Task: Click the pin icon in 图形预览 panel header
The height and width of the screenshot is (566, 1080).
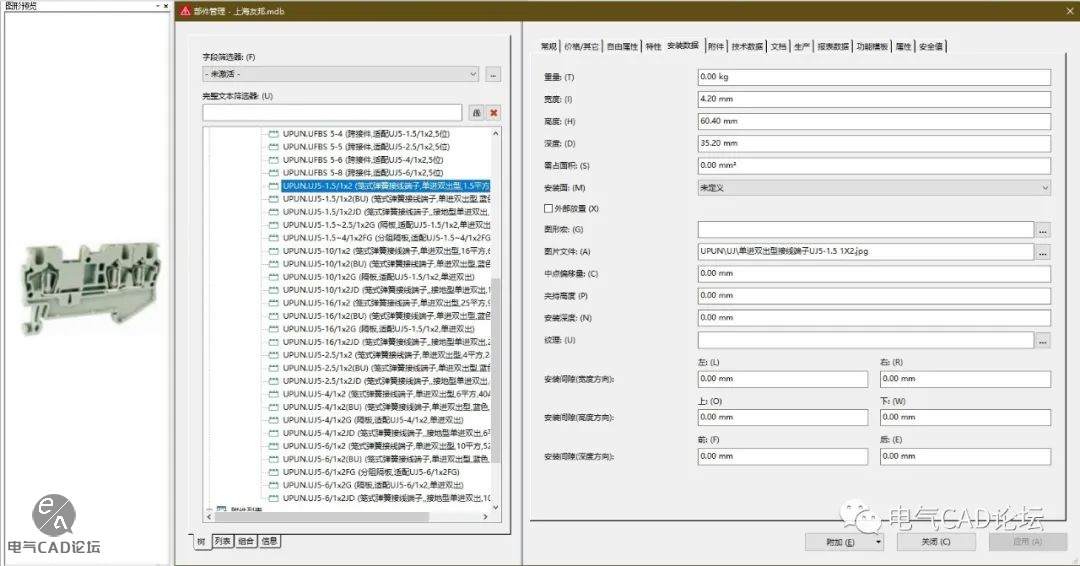Action: [x=157, y=6]
